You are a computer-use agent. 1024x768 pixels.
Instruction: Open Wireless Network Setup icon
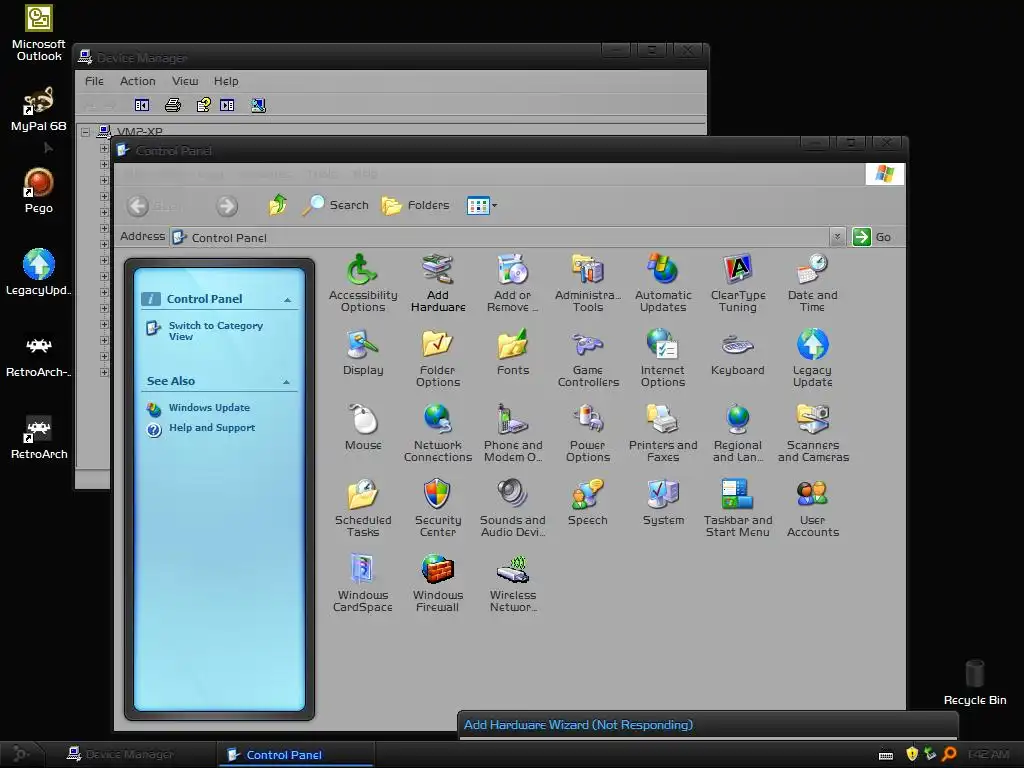[x=513, y=583]
